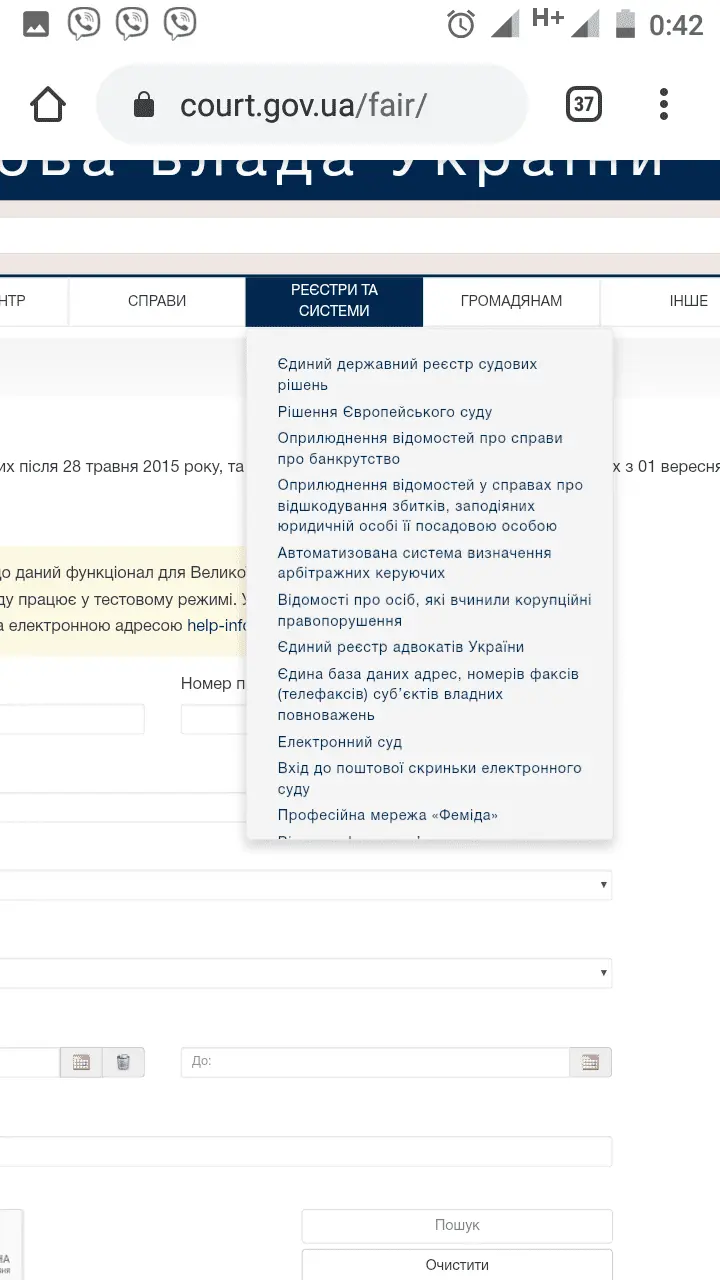Tap the padlock site security icon
The height and width of the screenshot is (1280, 720).
point(145,106)
